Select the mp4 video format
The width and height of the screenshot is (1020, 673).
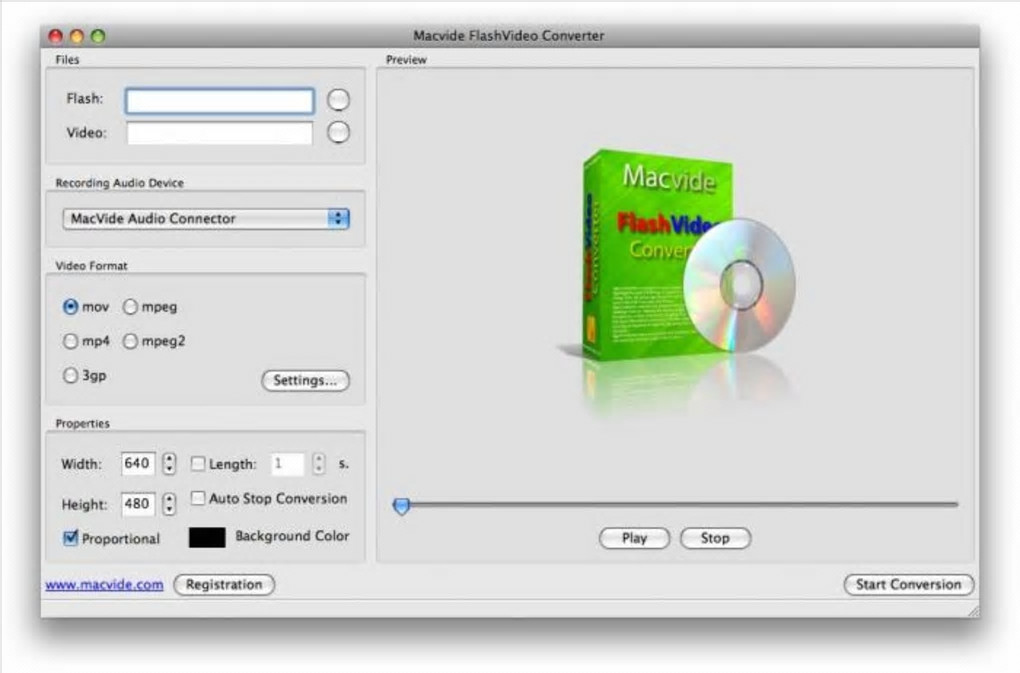[70, 341]
